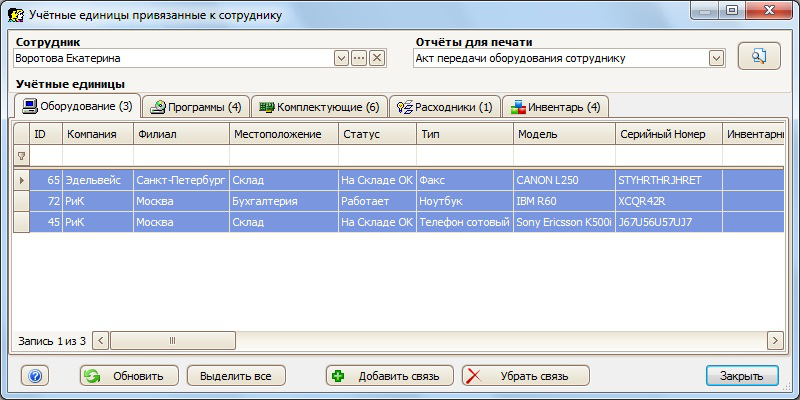Select the IBM R60 model cell
Screen dimensions: 800x400
pyautogui.click(x=564, y=202)
